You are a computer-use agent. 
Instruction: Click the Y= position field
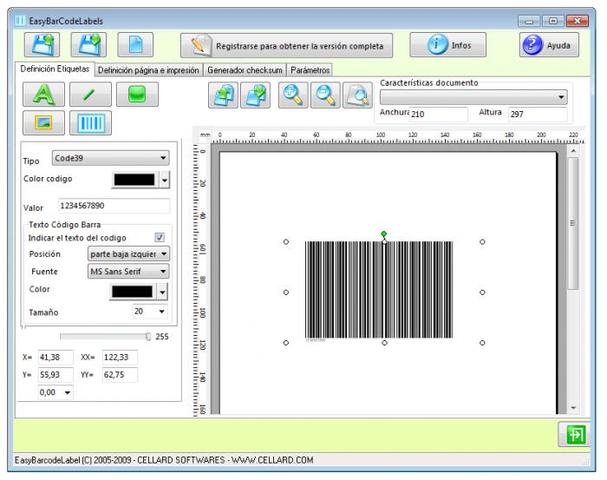point(55,374)
